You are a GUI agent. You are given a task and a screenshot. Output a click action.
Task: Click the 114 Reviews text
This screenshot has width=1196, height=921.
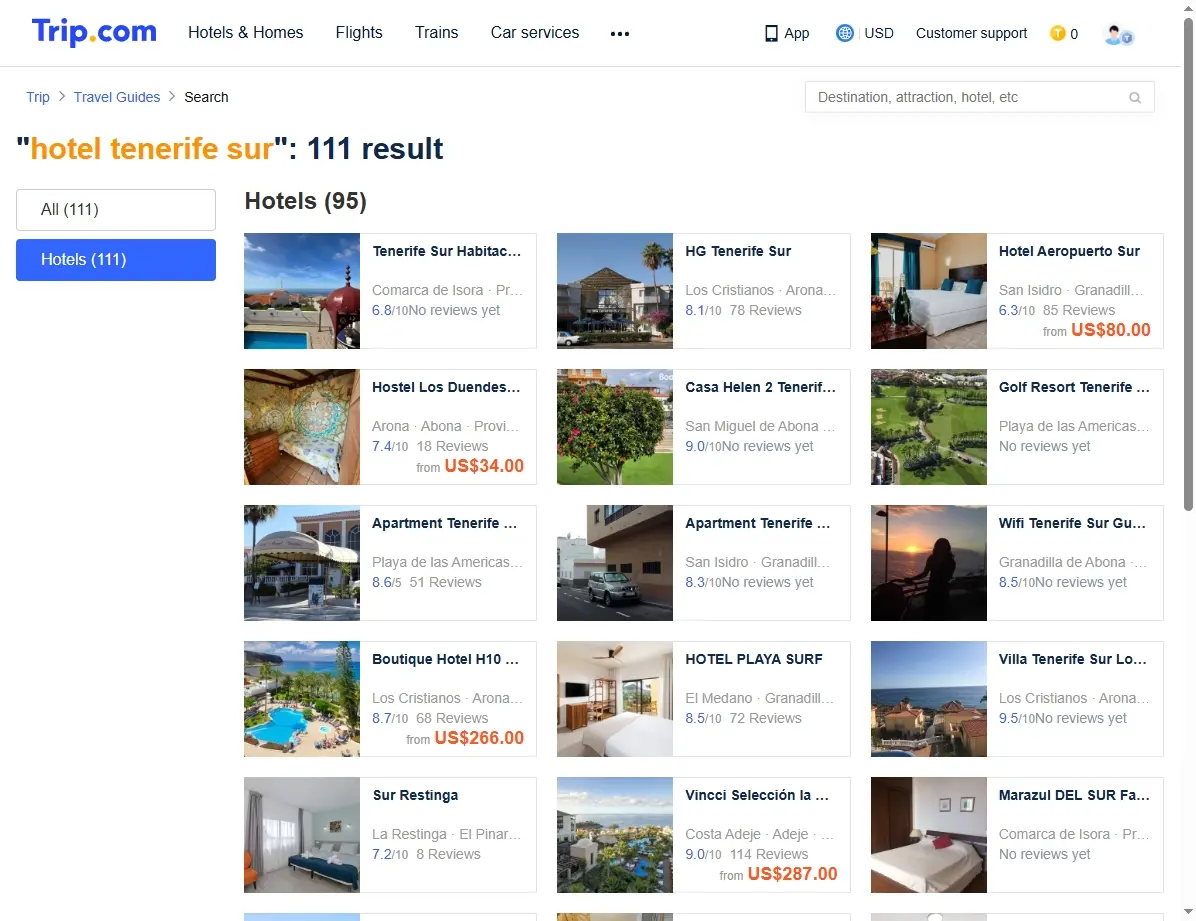(769, 854)
